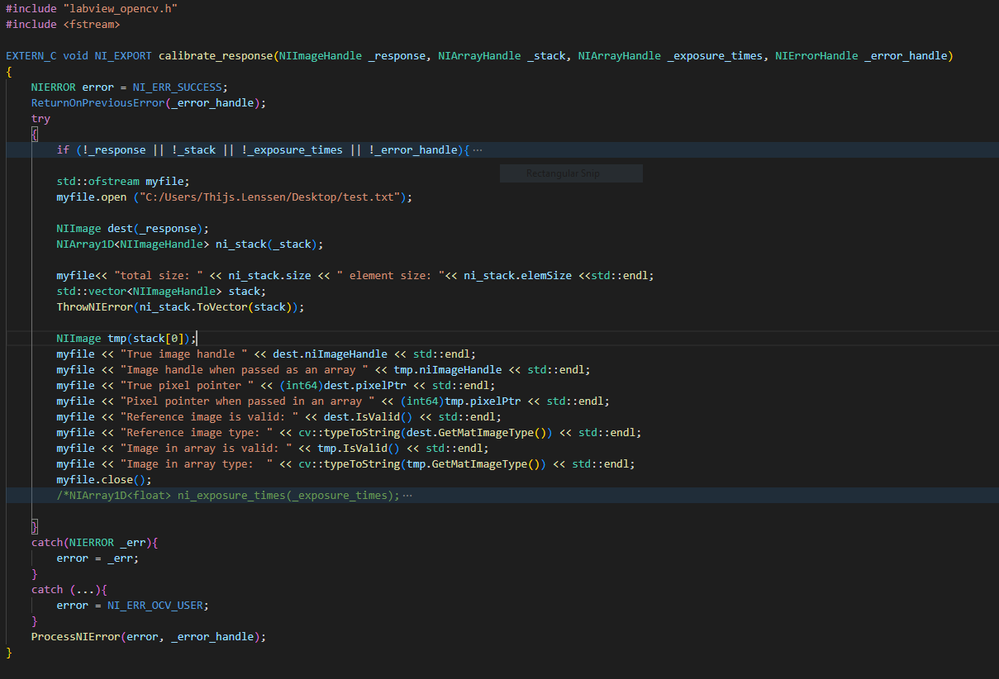The height and width of the screenshot is (679, 999).
Task: Select the EXTERN_C macro
Action: tap(31, 56)
